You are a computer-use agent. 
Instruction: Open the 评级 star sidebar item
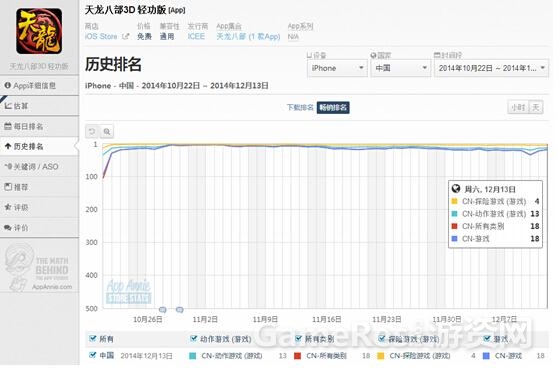[x=39, y=207]
